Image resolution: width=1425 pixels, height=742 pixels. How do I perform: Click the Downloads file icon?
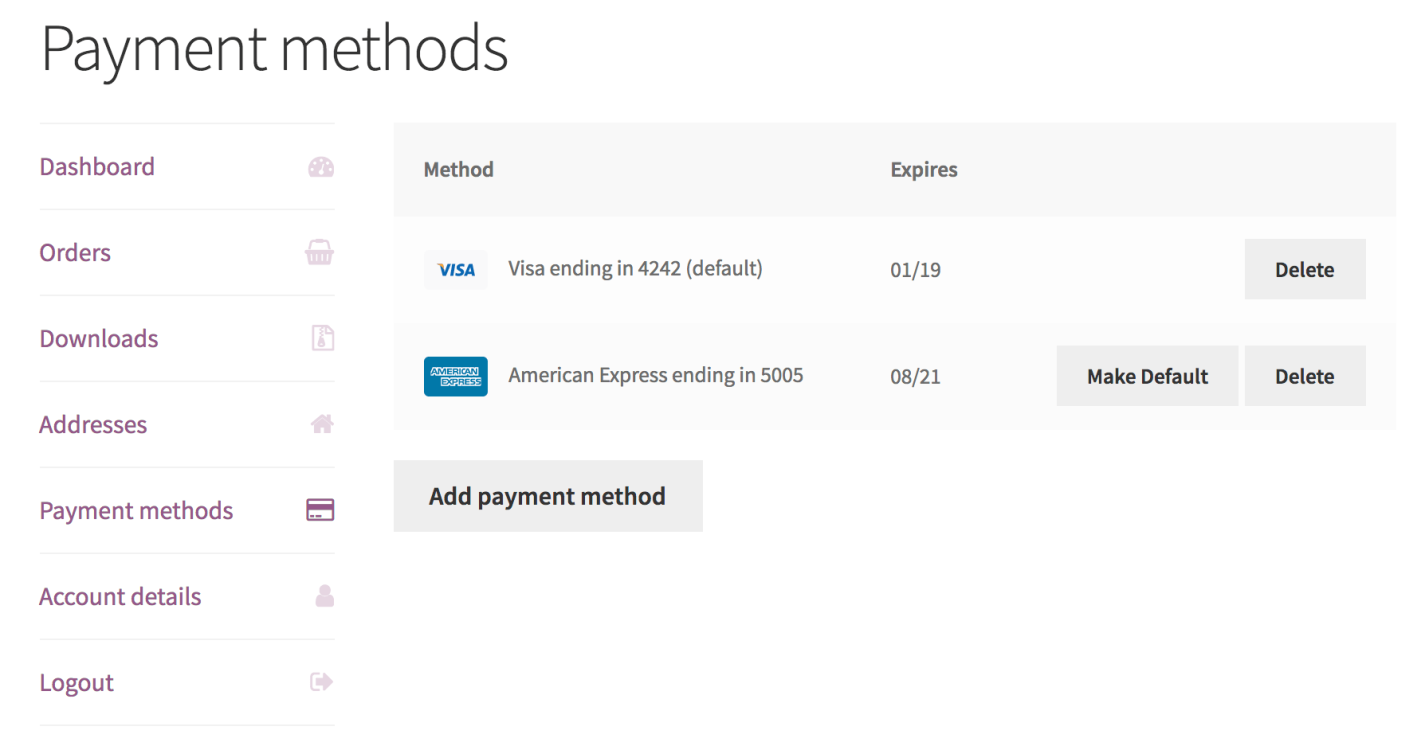[322, 339]
